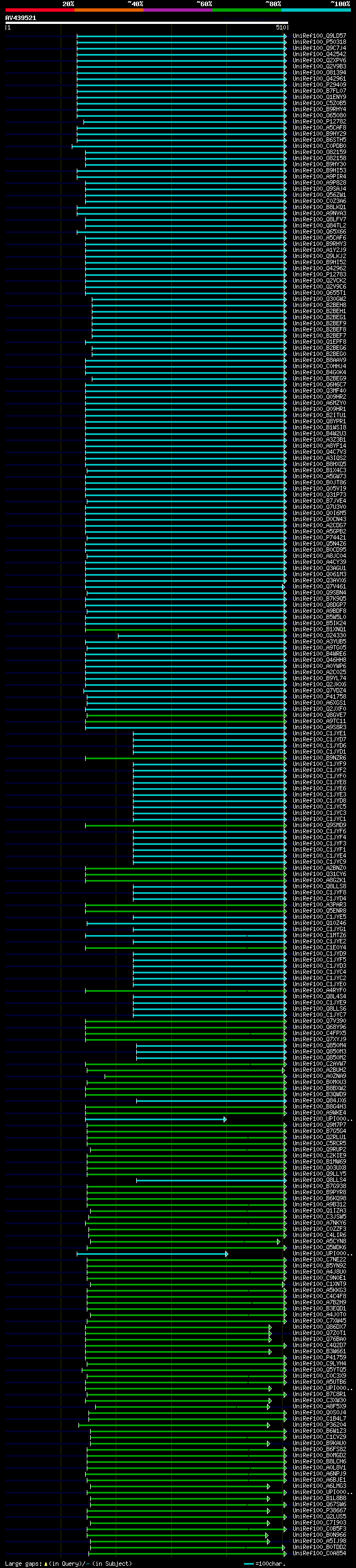Click the white query sequence ruler bar
Image resolution: width=356 pixels, height=1568 pixels.
point(147,23)
